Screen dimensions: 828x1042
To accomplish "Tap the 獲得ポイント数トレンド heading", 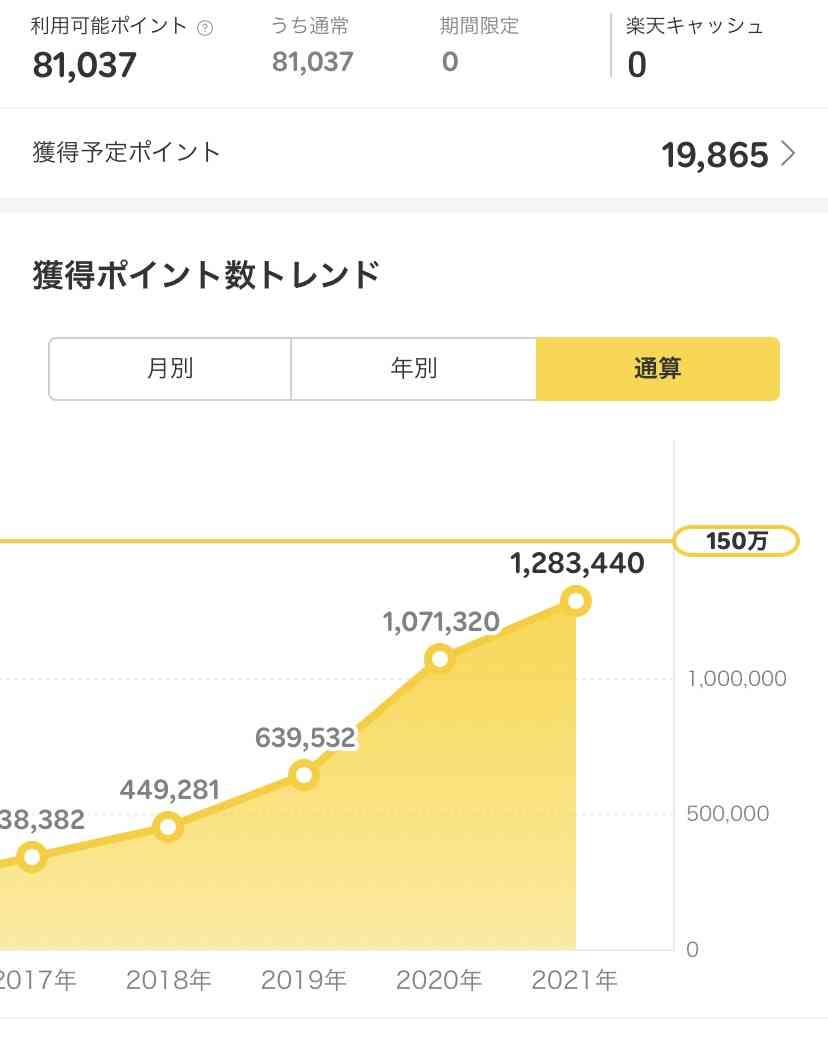I will 206,275.
